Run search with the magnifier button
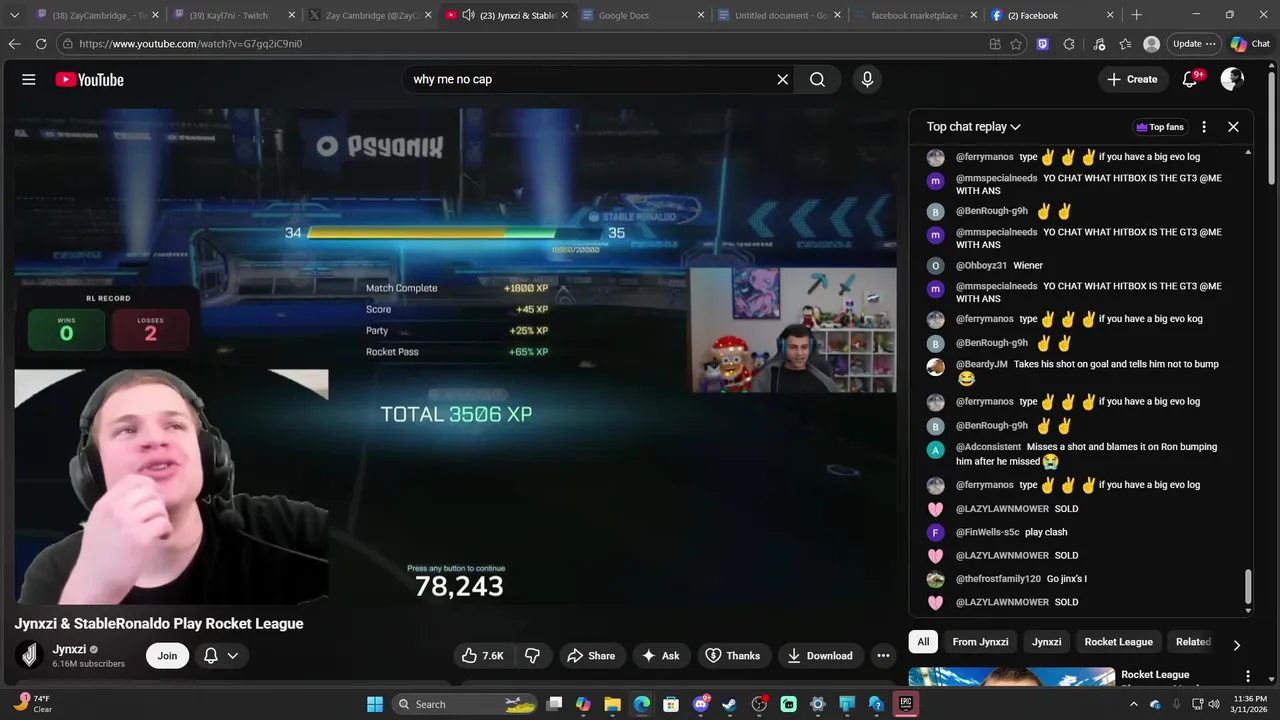The image size is (1280, 720). [x=817, y=80]
